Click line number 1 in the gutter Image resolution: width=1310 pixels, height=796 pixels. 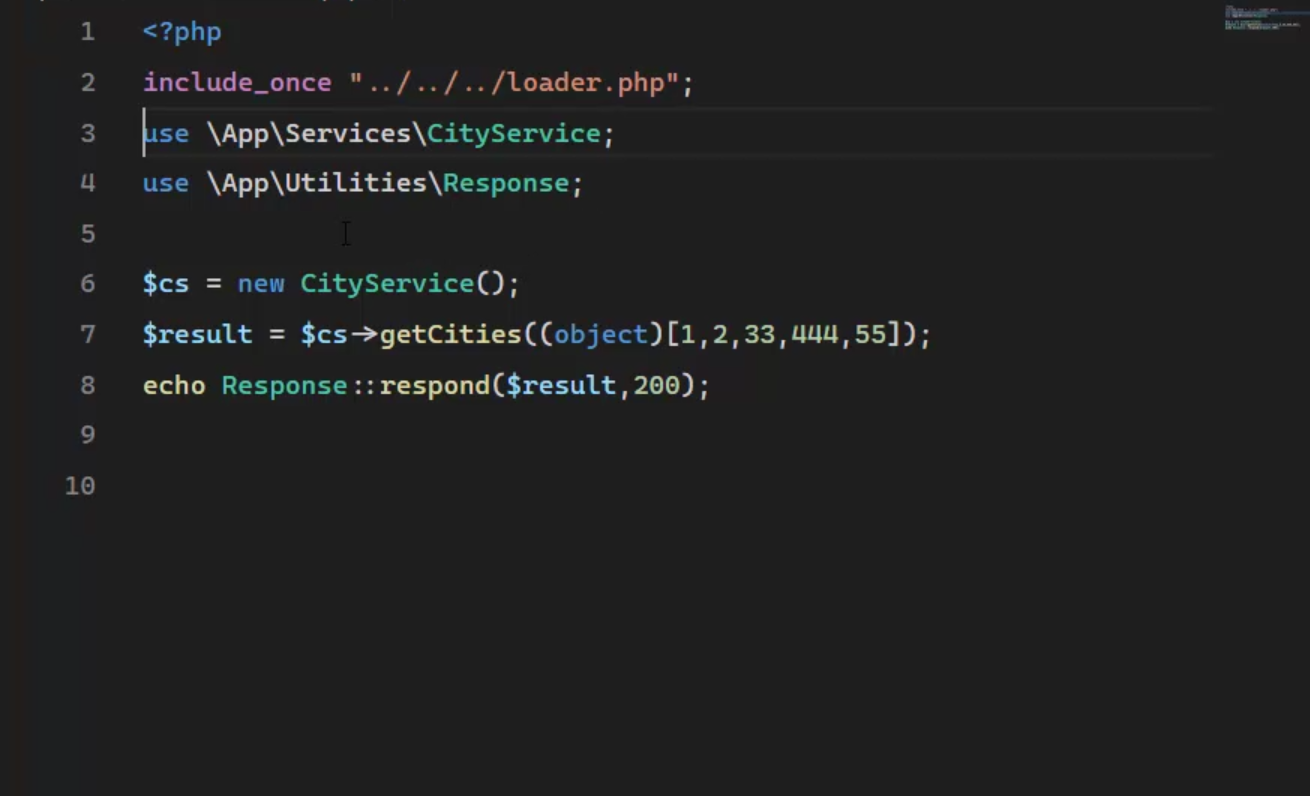coord(88,32)
